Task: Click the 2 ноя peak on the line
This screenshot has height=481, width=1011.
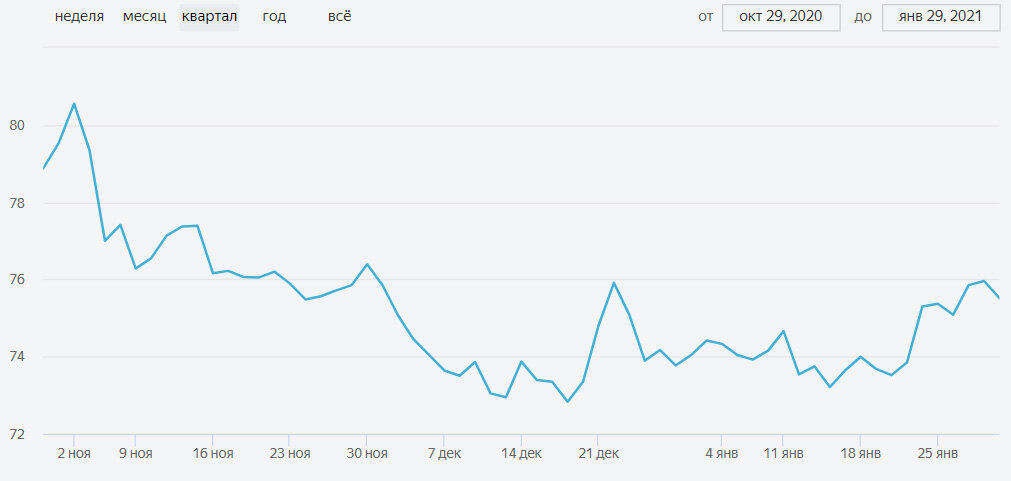Action: point(74,103)
